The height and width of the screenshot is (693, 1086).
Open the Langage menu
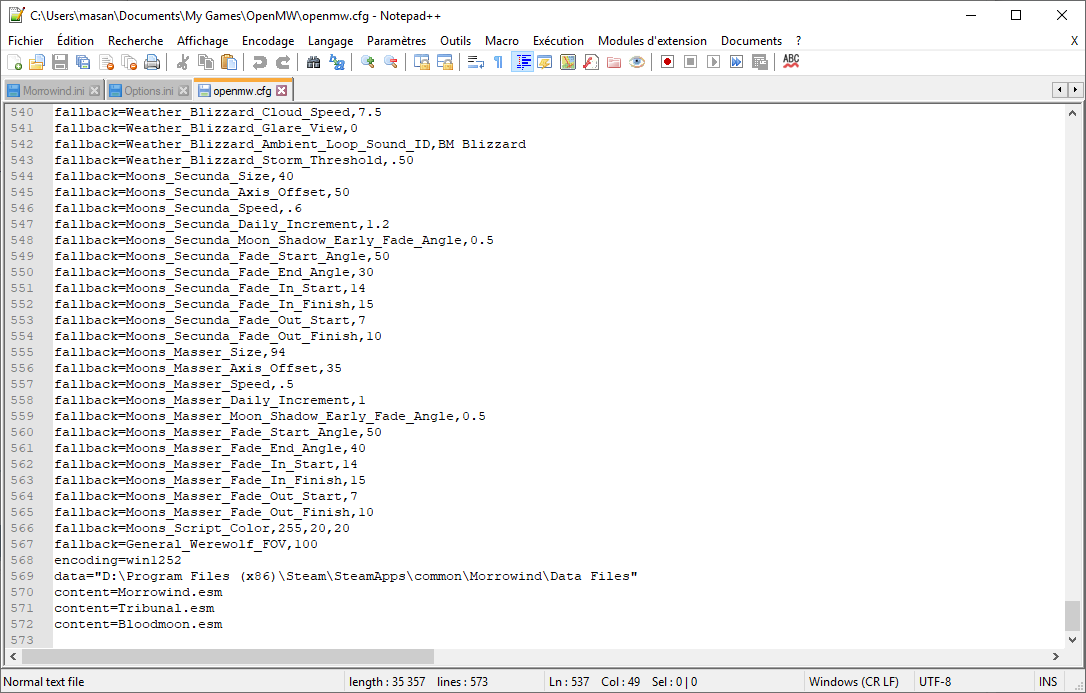[x=330, y=41]
